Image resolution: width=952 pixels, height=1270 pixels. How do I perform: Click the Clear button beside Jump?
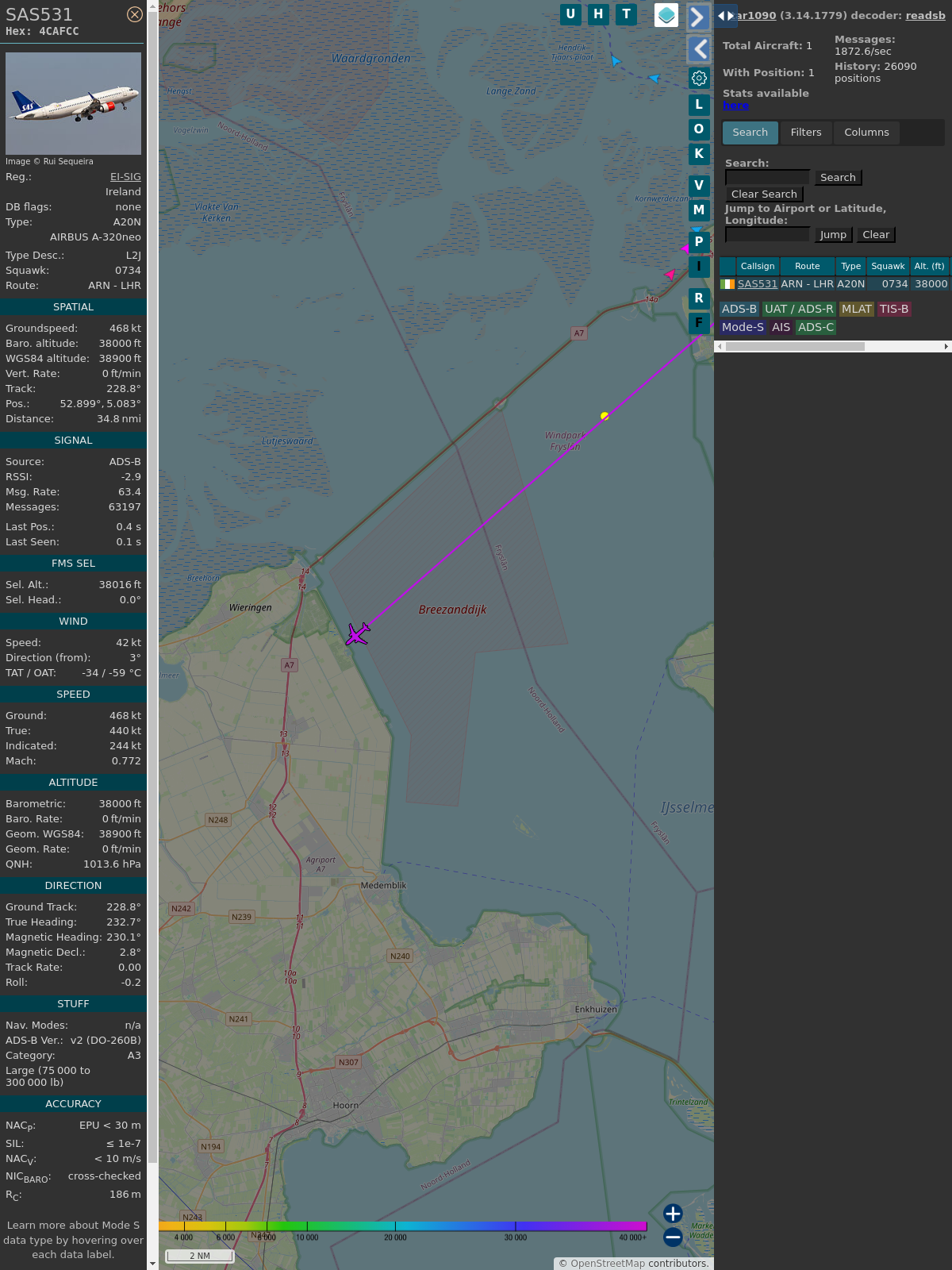(x=876, y=235)
